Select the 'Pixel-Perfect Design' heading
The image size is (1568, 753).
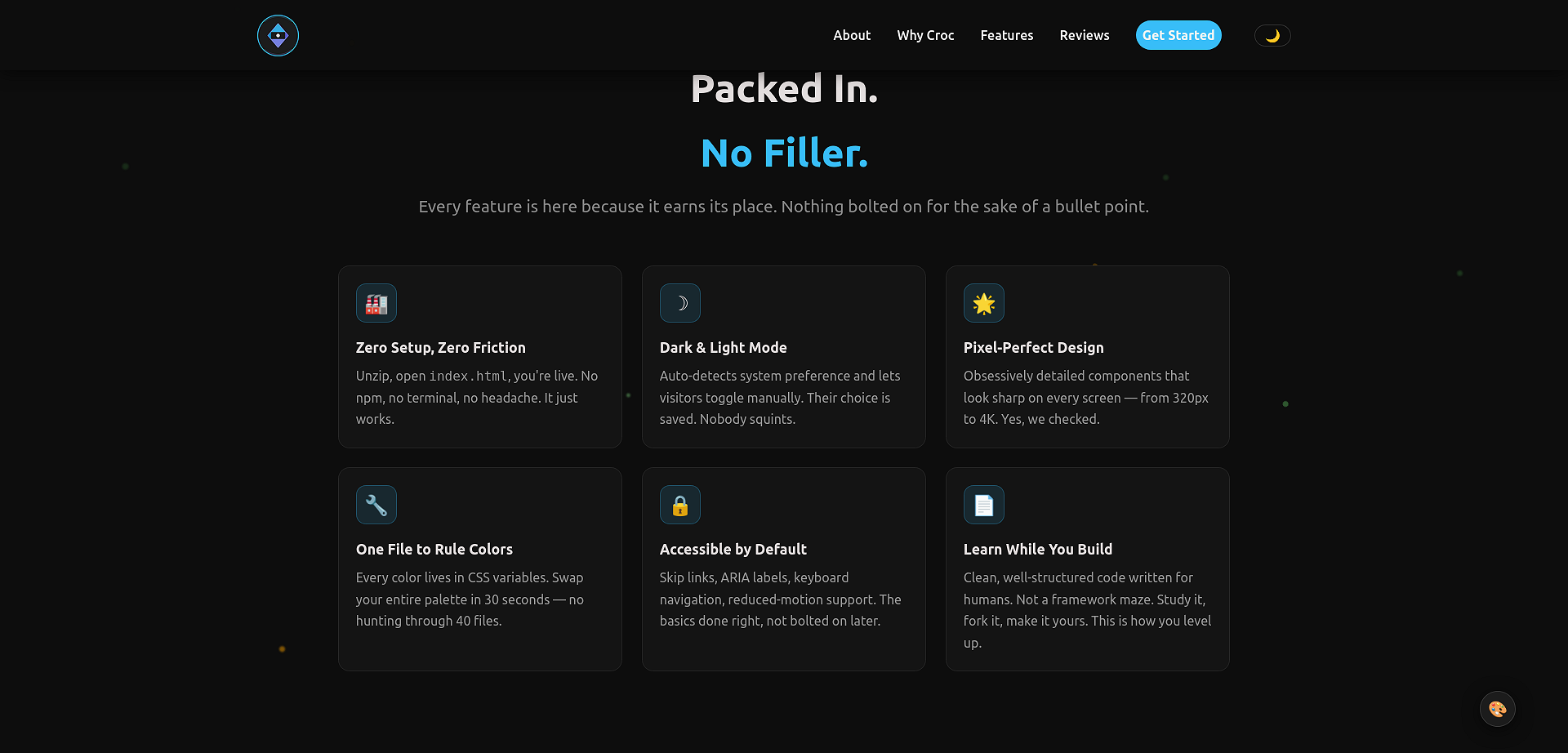(x=1034, y=347)
